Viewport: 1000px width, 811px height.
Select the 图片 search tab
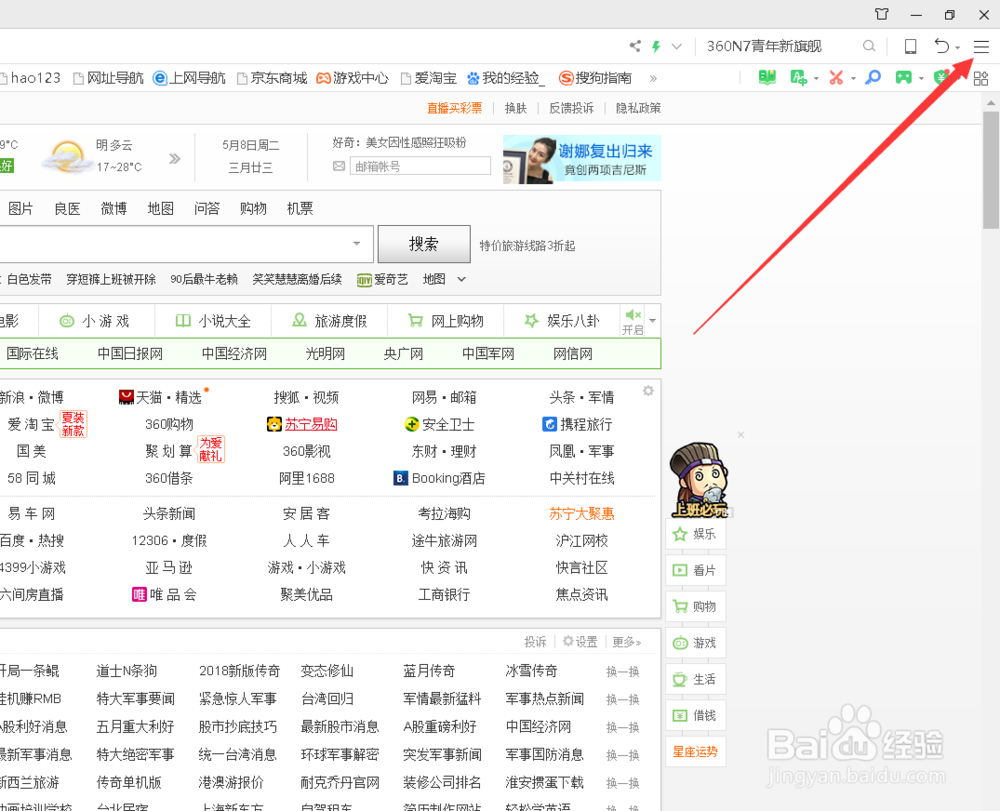tap(20, 209)
